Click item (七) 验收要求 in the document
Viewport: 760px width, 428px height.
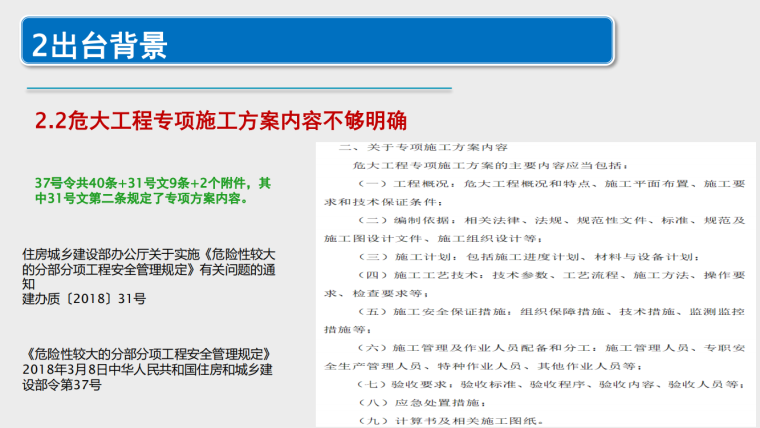pos(540,383)
